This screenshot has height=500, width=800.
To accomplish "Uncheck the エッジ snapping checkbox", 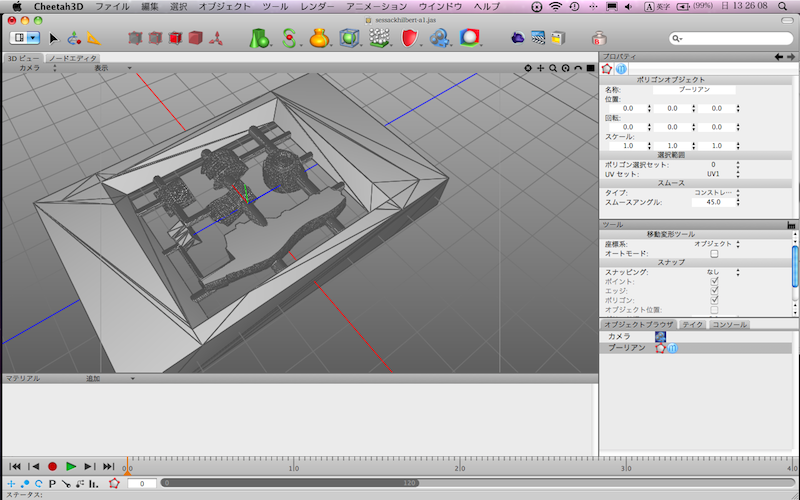I will tap(714, 291).
